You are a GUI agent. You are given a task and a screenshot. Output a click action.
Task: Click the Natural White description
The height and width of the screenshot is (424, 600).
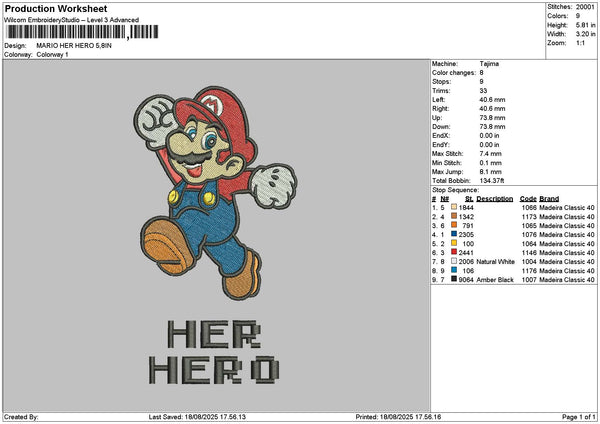click(496, 262)
